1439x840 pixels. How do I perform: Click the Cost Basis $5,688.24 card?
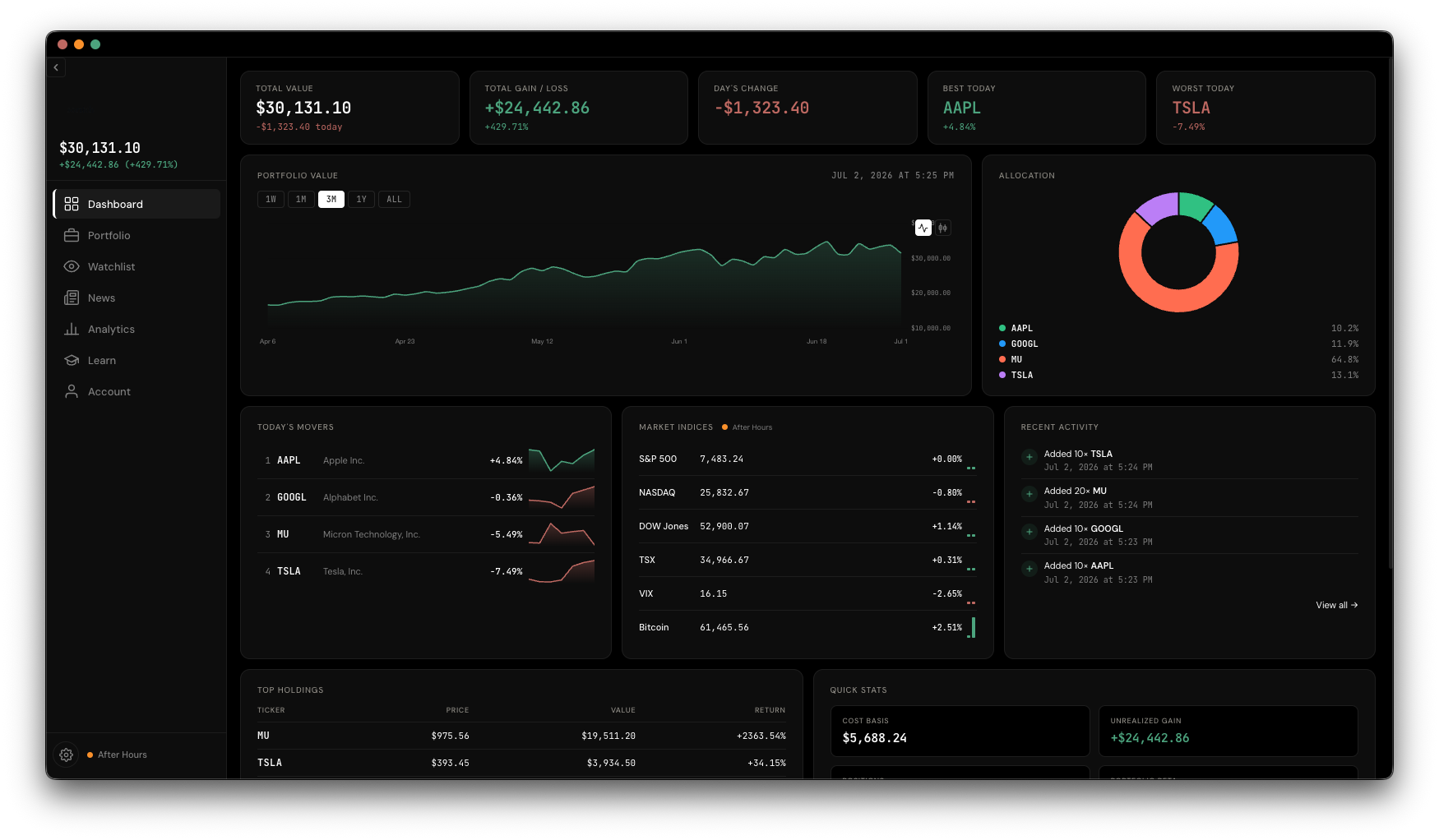point(960,731)
